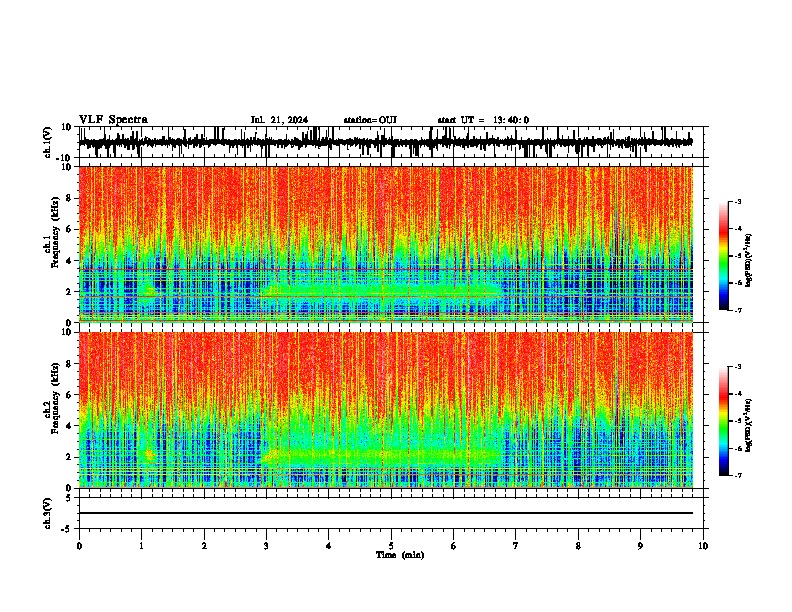Click the time axis tick label 10
Image resolution: width=792 pixels, height=612 pixels.
[703, 546]
